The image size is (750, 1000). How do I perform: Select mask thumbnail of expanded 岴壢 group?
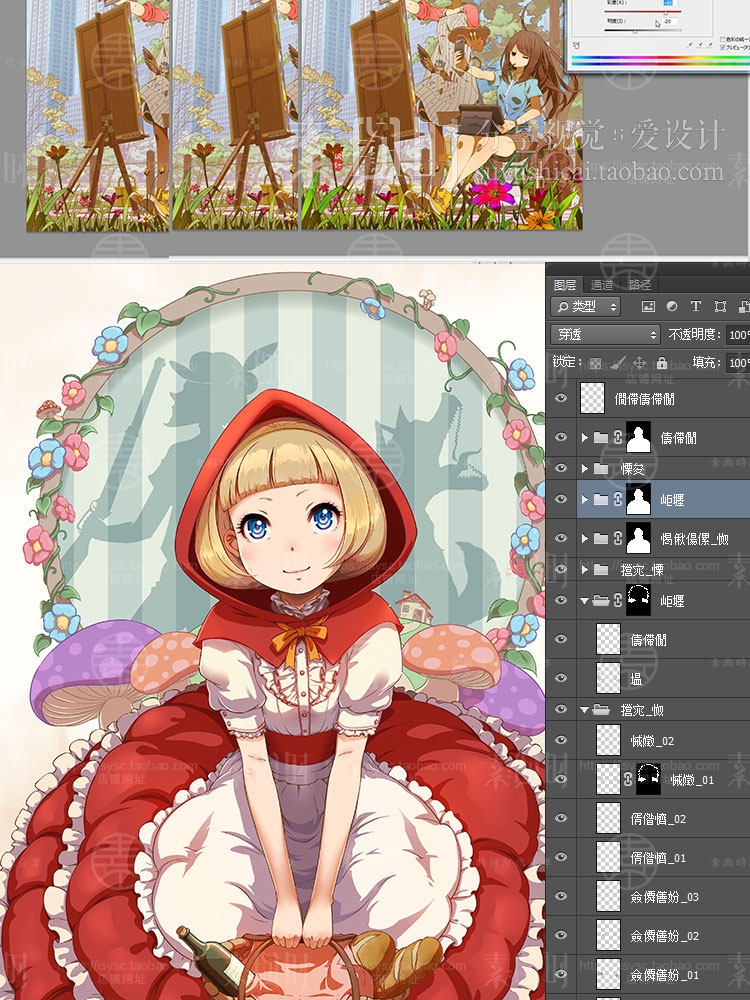(x=638, y=600)
